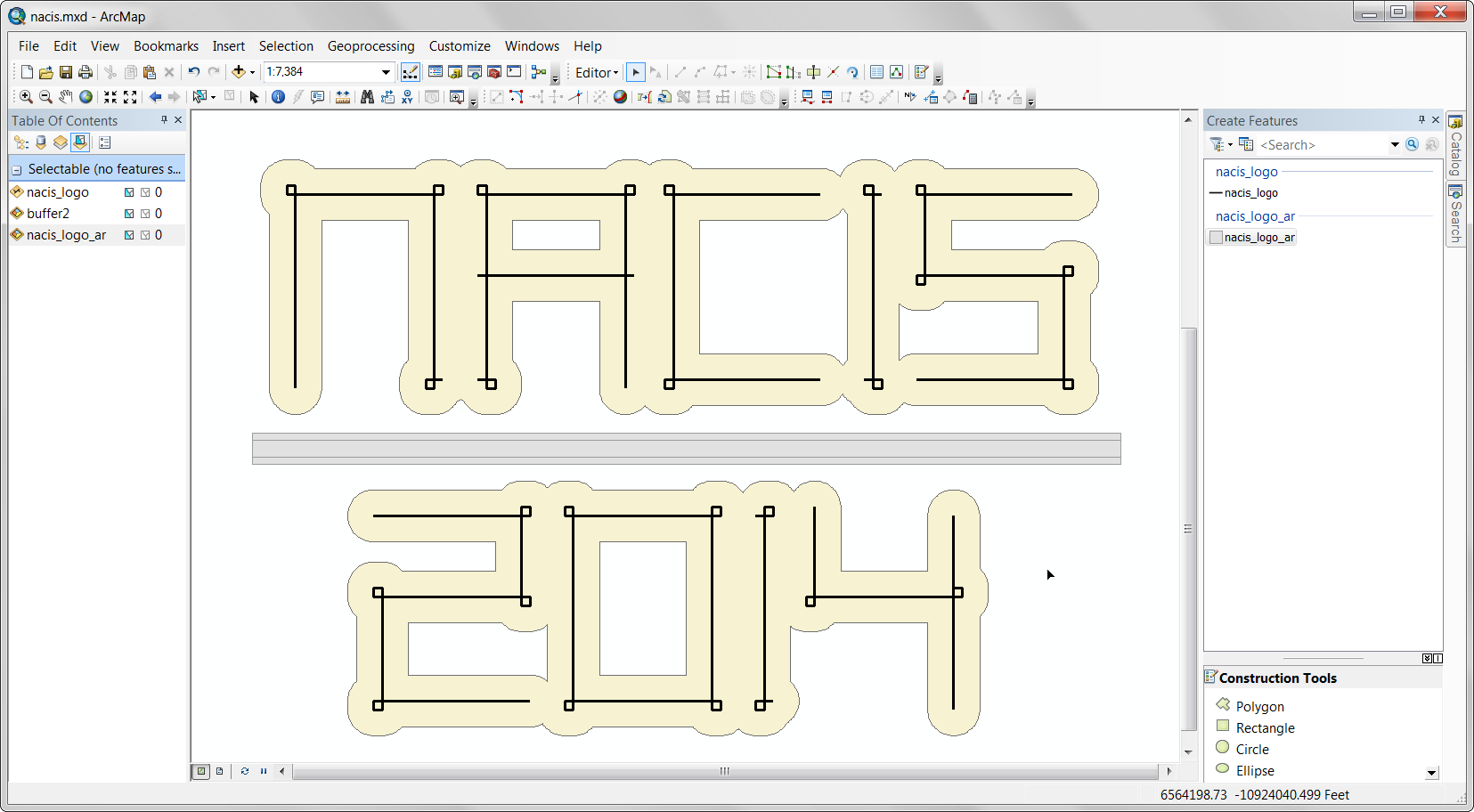This screenshot has width=1474, height=812.
Task: Open the Create Features window icon
Action: (922, 72)
